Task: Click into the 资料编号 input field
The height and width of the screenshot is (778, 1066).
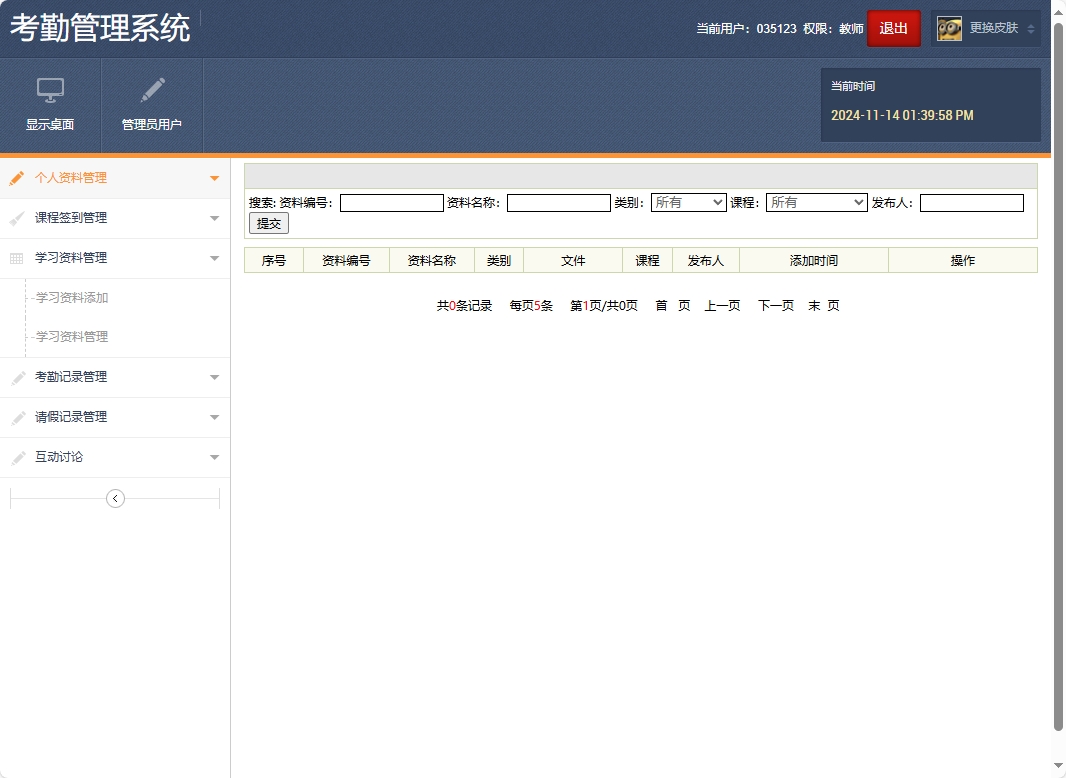Action: coord(391,202)
